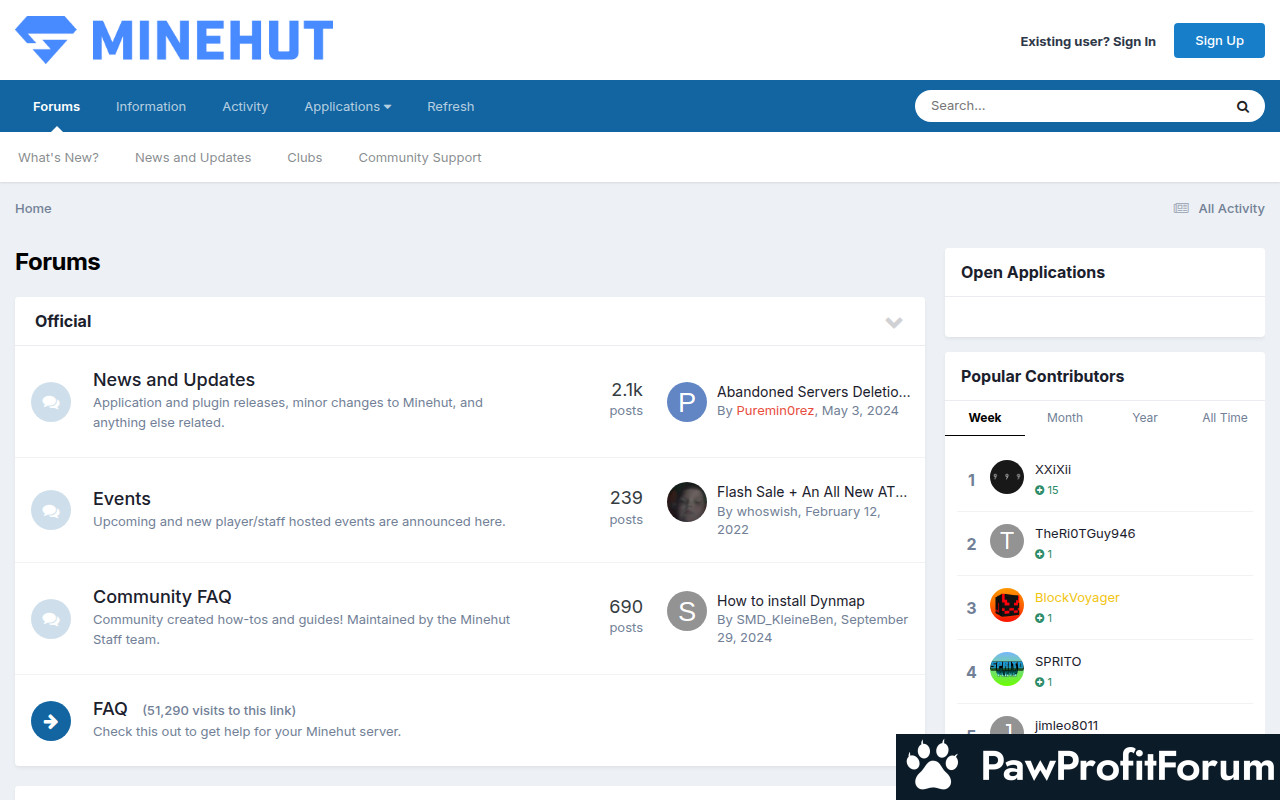Open Abandoned Servers Deletion topic
This screenshot has height=800, width=1280.
(814, 392)
